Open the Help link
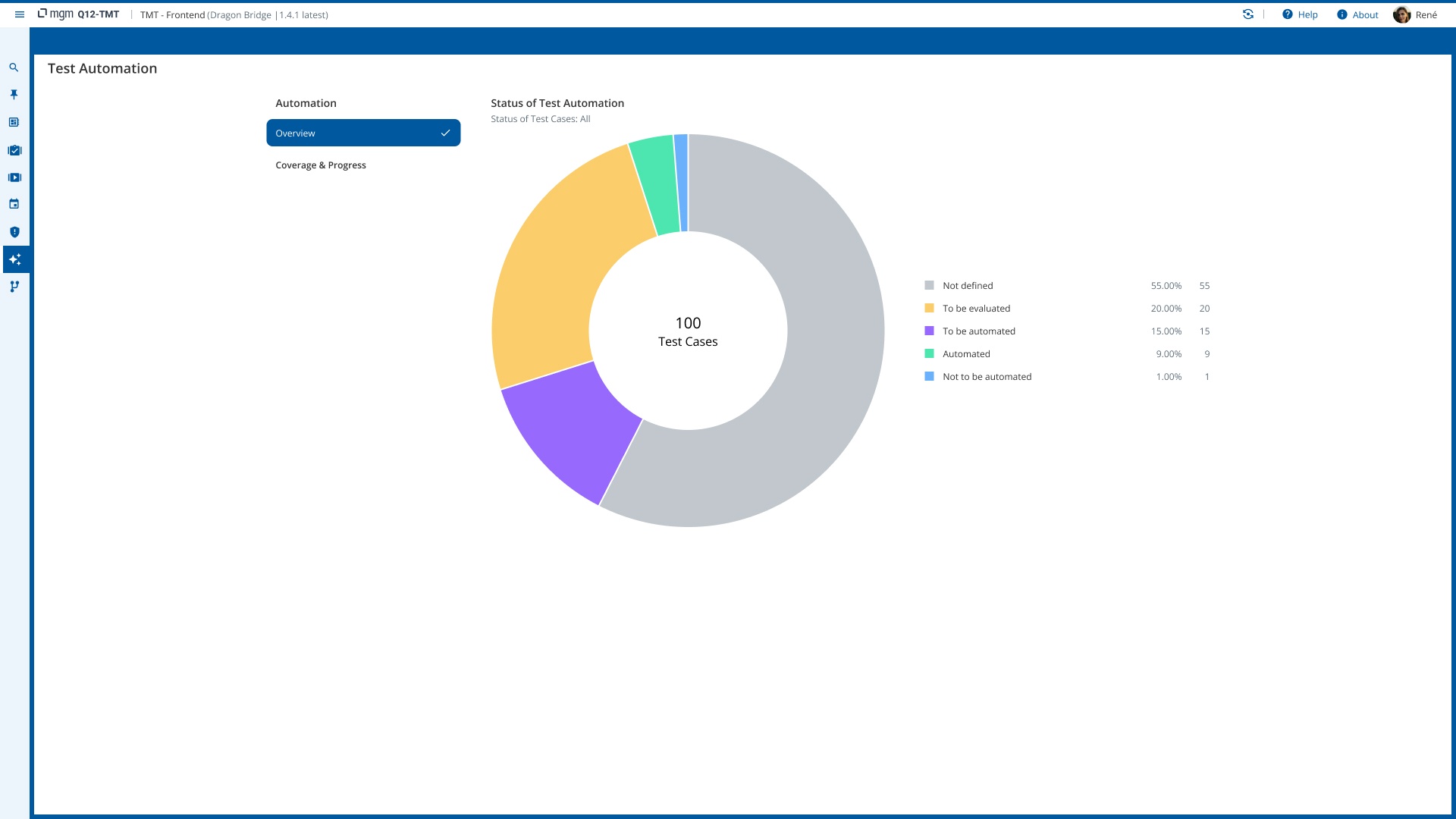 [x=1300, y=14]
